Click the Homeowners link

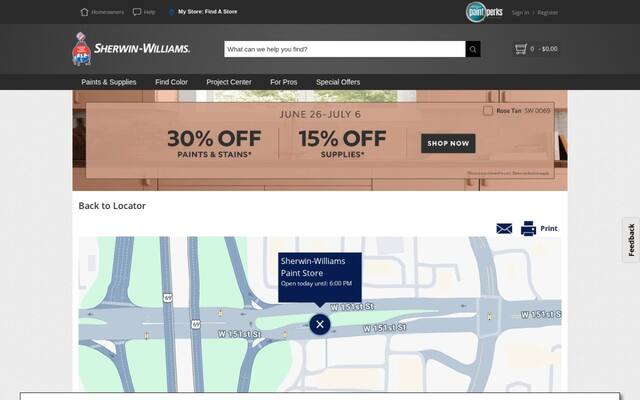tap(107, 12)
